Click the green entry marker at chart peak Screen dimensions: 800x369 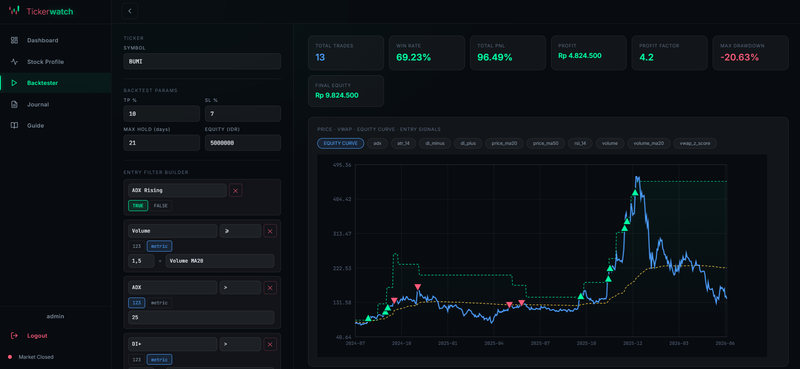635,193
